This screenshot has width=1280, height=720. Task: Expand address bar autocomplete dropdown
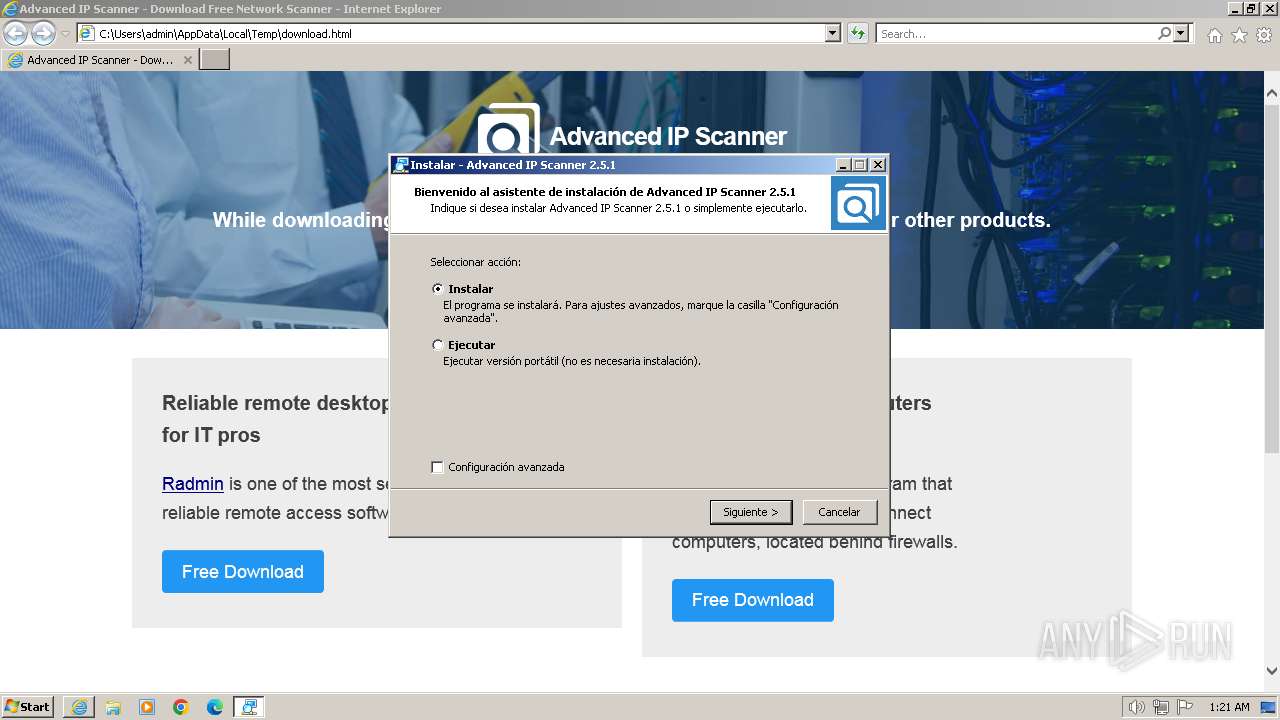point(833,33)
